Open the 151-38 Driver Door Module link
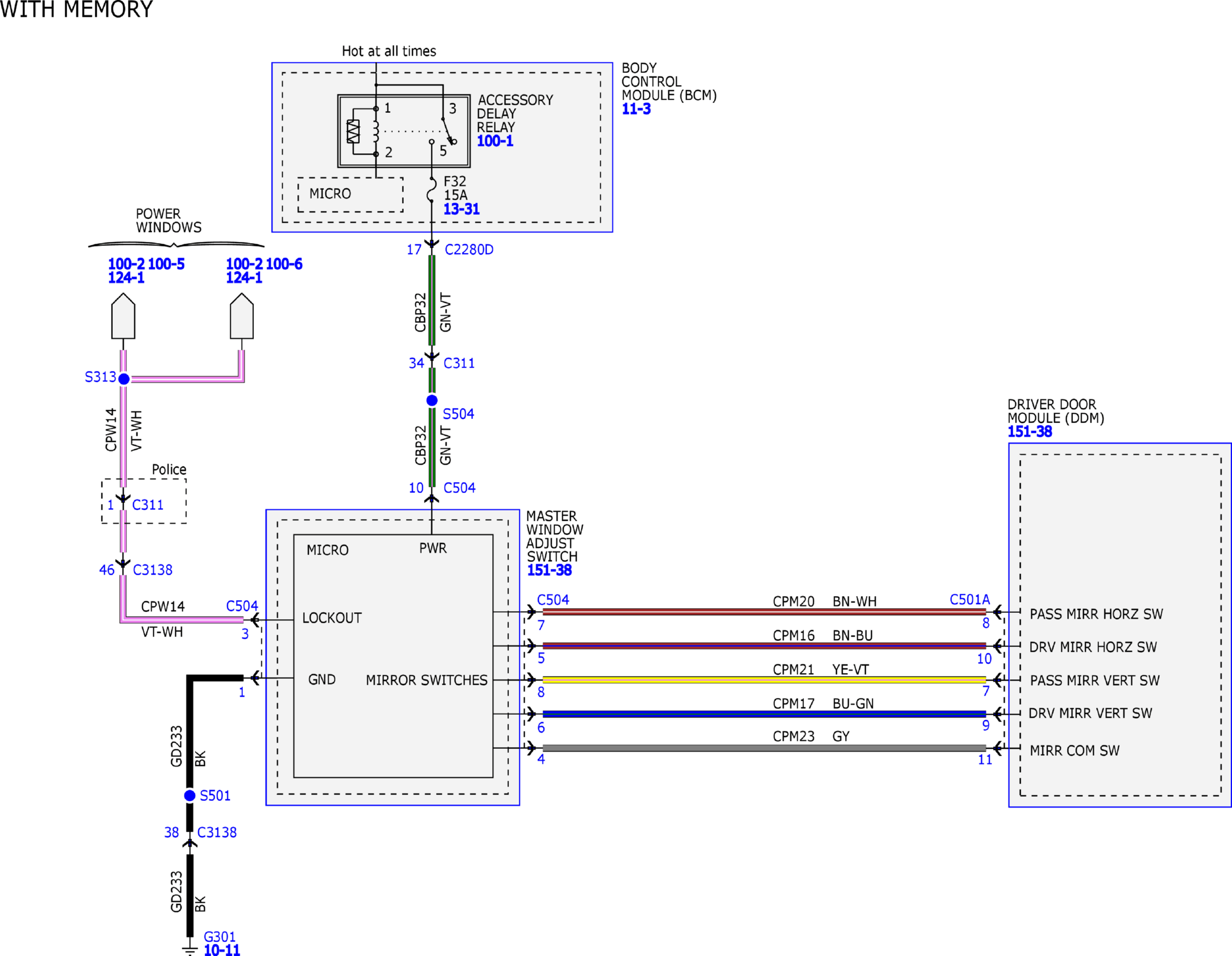Image resolution: width=1232 pixels, height=956 pixels. pyautogui.click(x=1030, y=431)
